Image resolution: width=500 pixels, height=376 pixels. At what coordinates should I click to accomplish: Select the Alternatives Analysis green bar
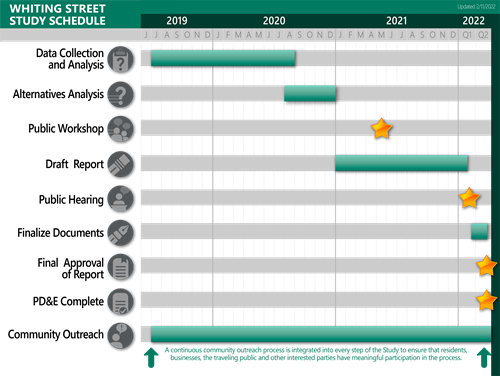(310, 93)
